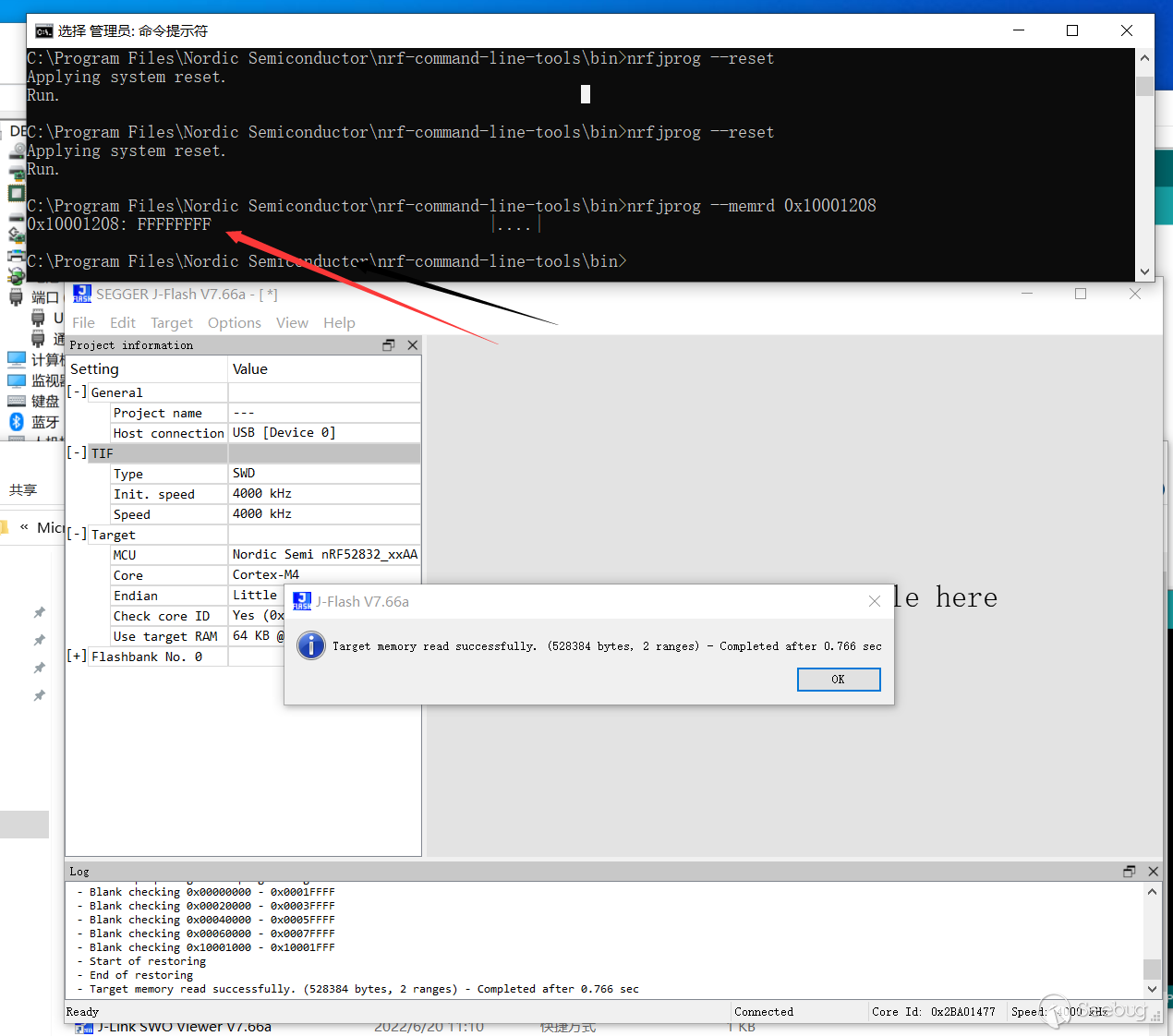Click the Connected status bar entry
The image size is (1173, 1036).
[x=764, y=1012]
